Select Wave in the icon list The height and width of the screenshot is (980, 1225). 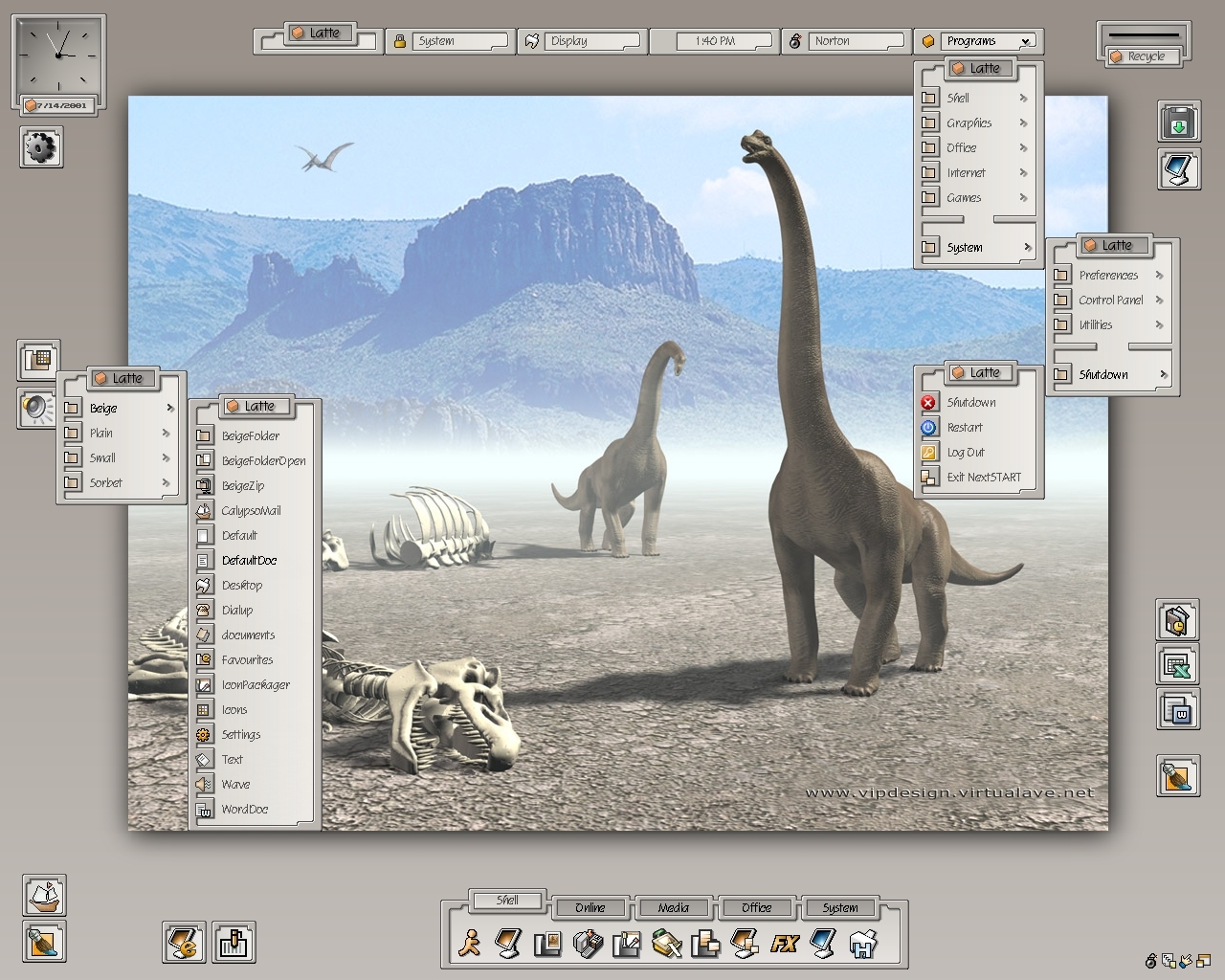tap(254, 784)
